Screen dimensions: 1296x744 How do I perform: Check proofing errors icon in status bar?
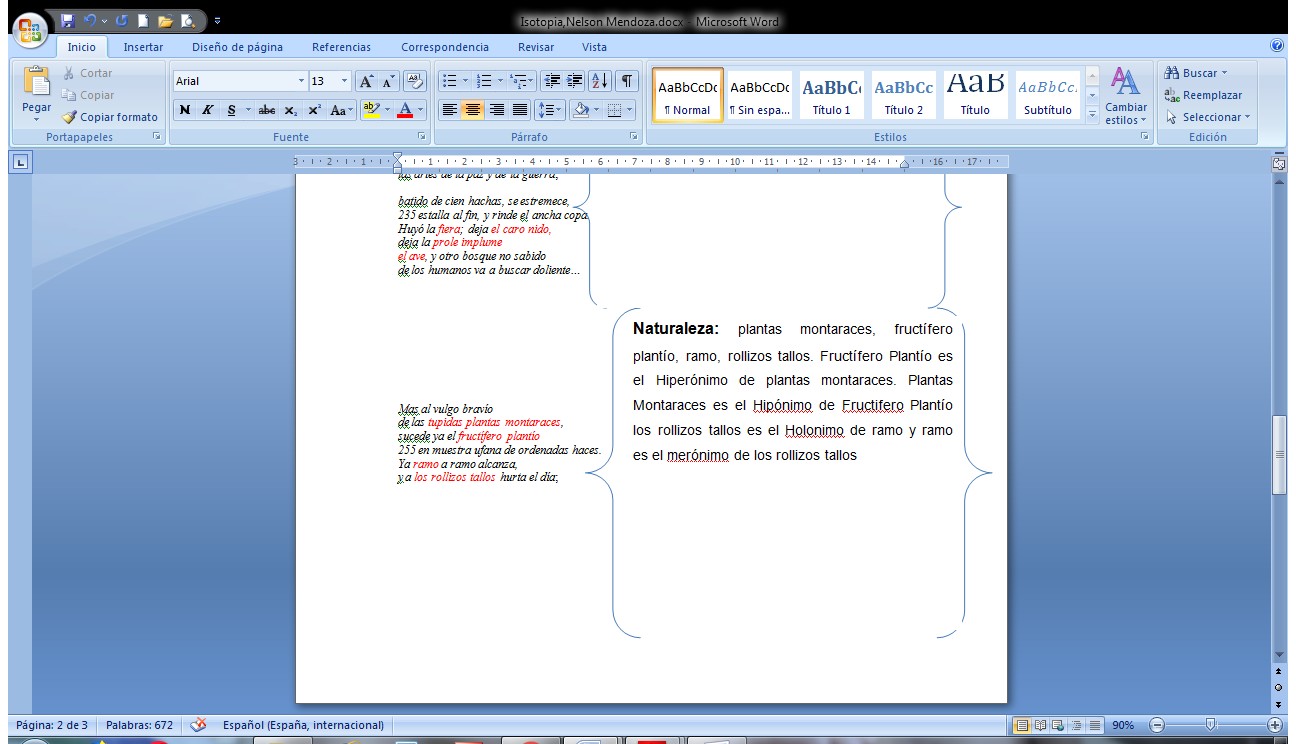tap(198, 725)
